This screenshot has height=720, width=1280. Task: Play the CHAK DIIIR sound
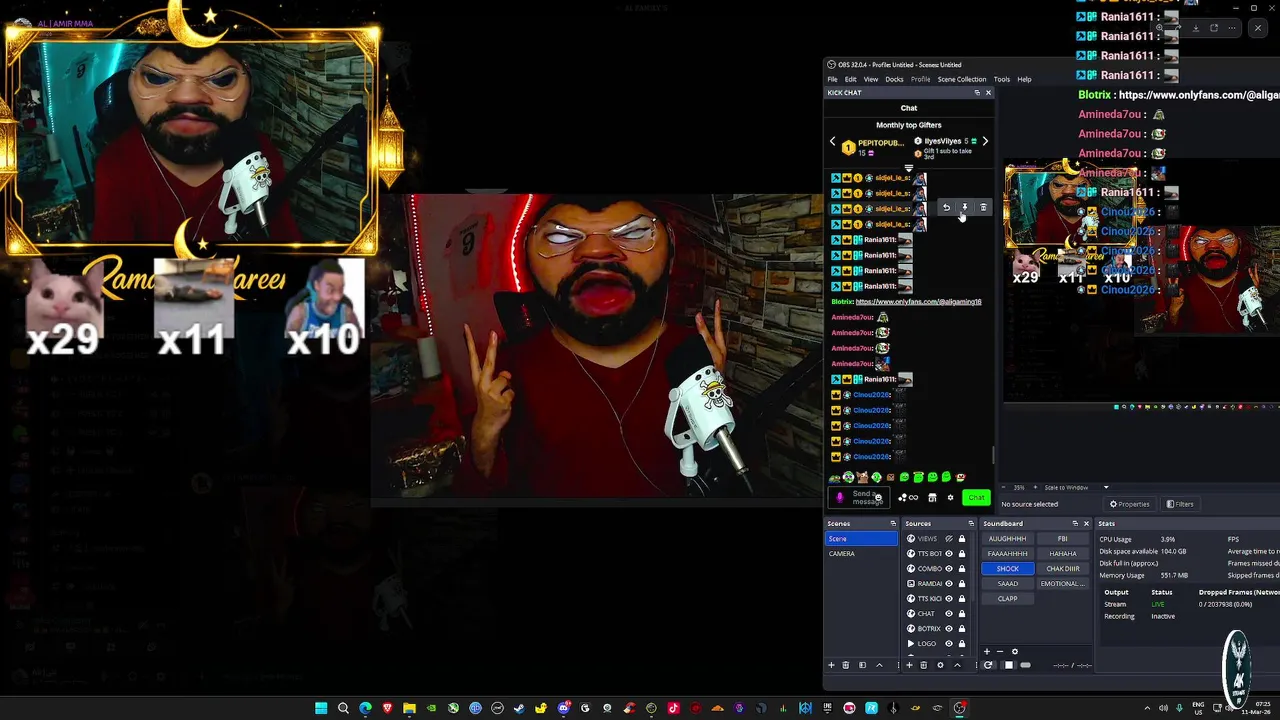pyautogui.click(x=1062, y=569)
